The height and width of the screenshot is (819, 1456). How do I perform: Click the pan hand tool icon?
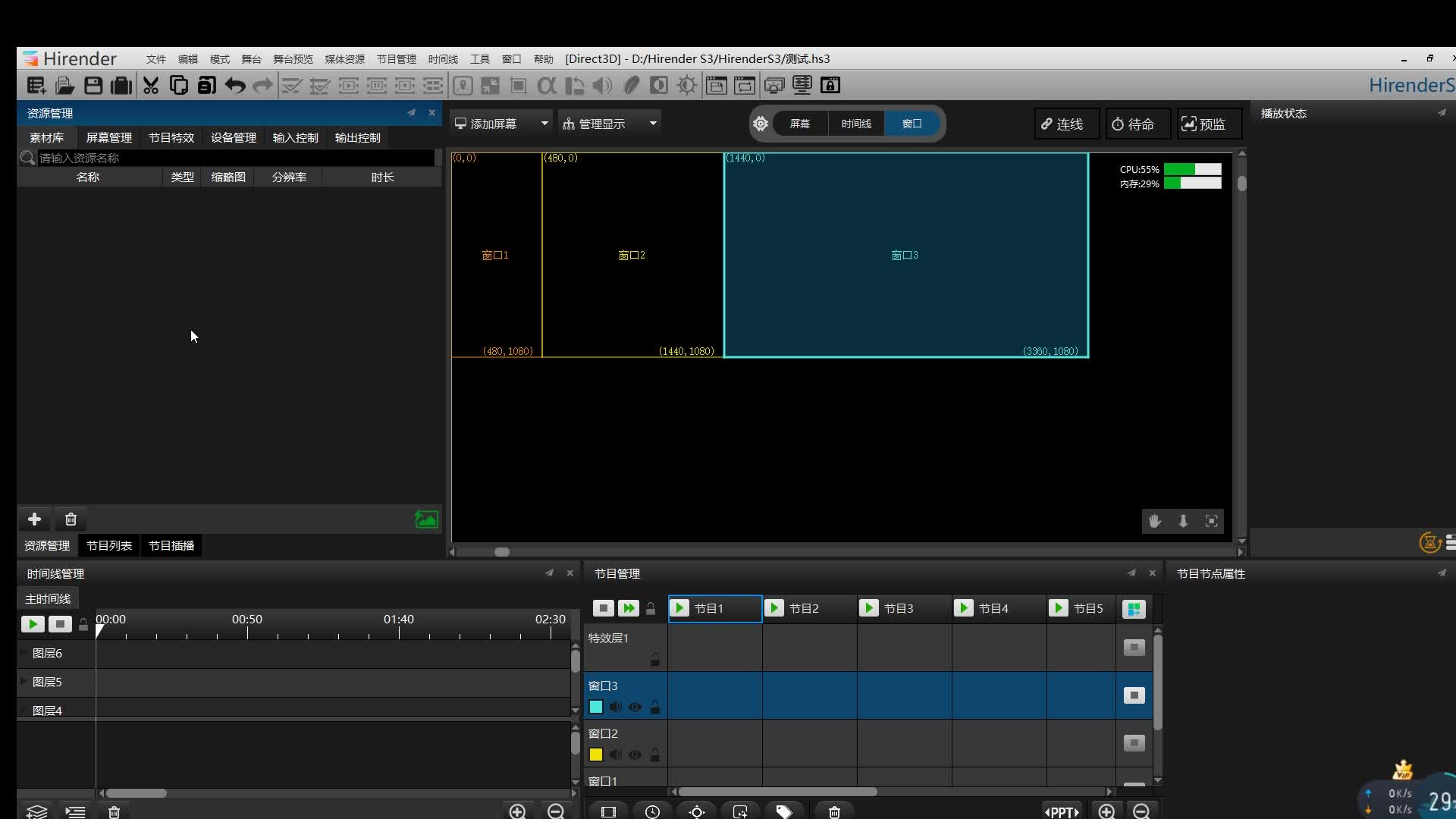click(x=1155, y=521)
